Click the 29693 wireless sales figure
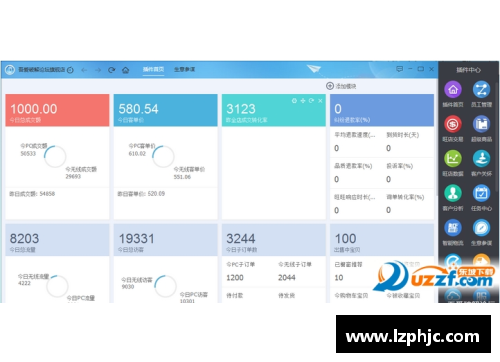This screenshot has width=500, height=362. tap(73, 176)
